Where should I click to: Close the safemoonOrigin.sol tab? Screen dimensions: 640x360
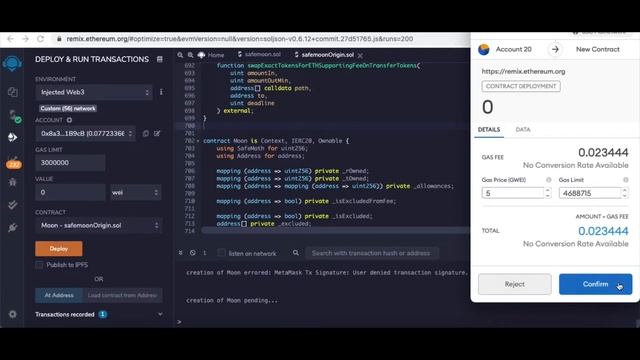point(360,55)
